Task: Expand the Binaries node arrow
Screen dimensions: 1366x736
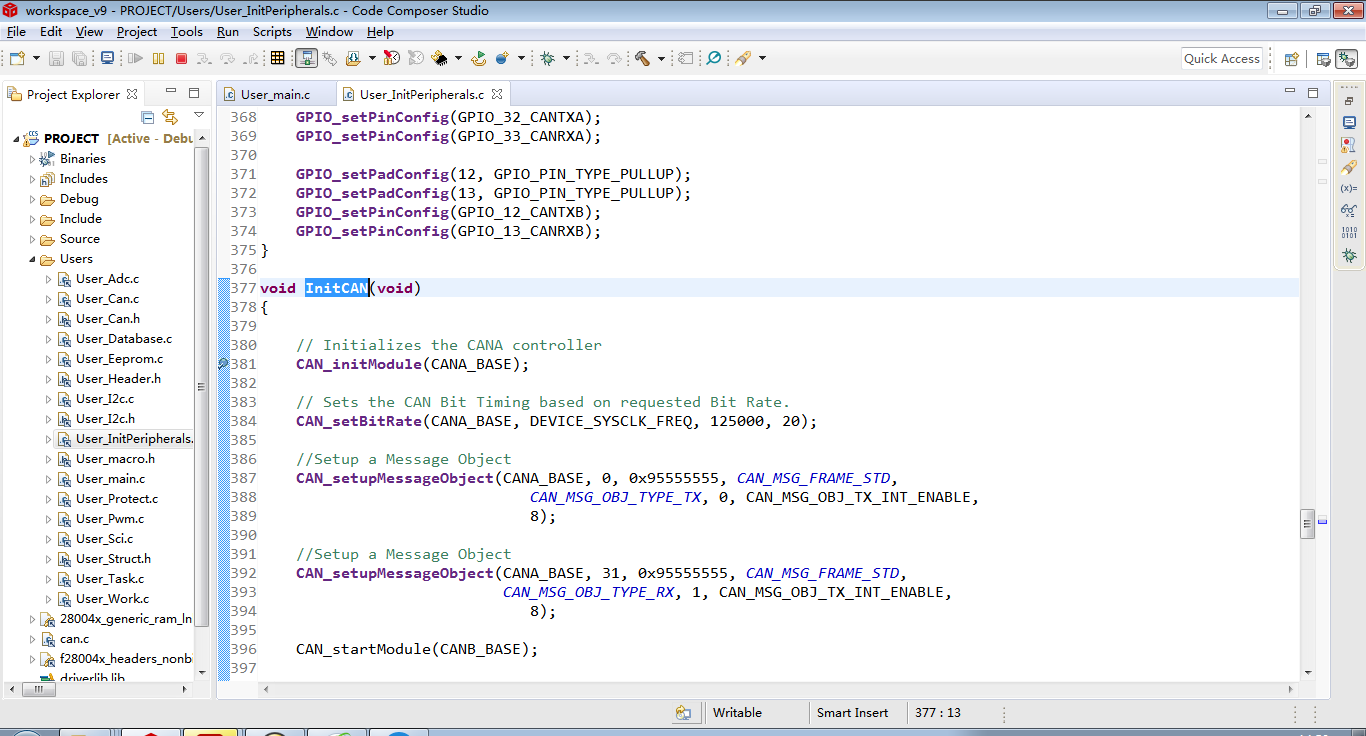Action: pos(32,159)
